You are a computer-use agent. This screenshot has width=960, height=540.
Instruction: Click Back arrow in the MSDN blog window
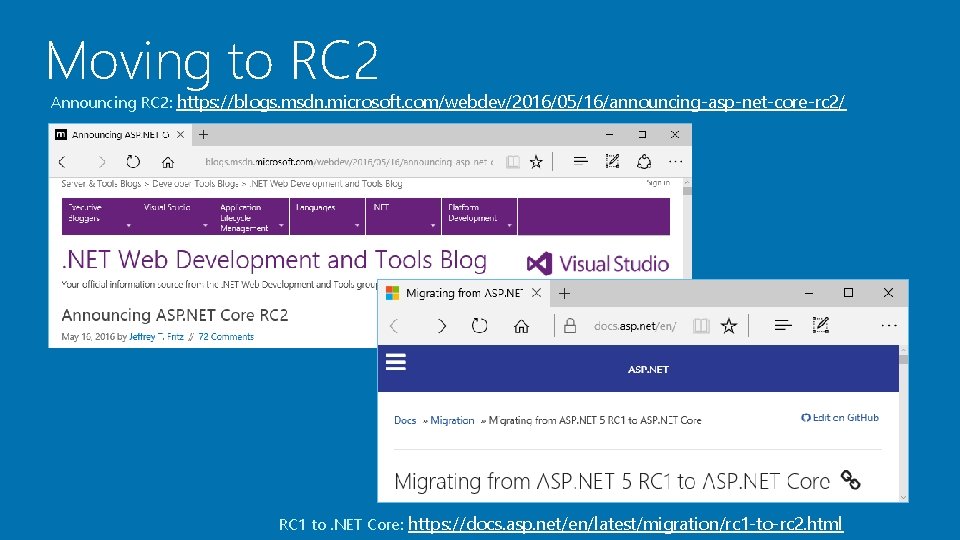62,162
